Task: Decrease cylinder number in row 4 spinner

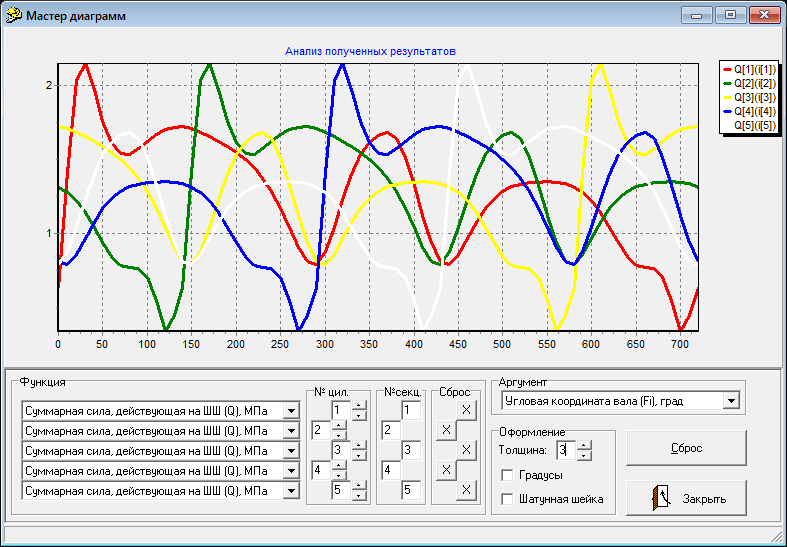Action: [339, 476]
